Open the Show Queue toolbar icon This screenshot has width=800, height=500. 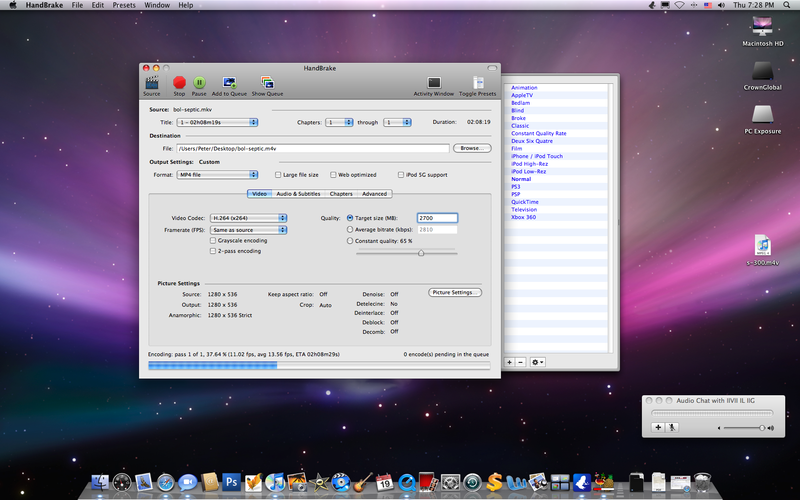pos(266,83)
